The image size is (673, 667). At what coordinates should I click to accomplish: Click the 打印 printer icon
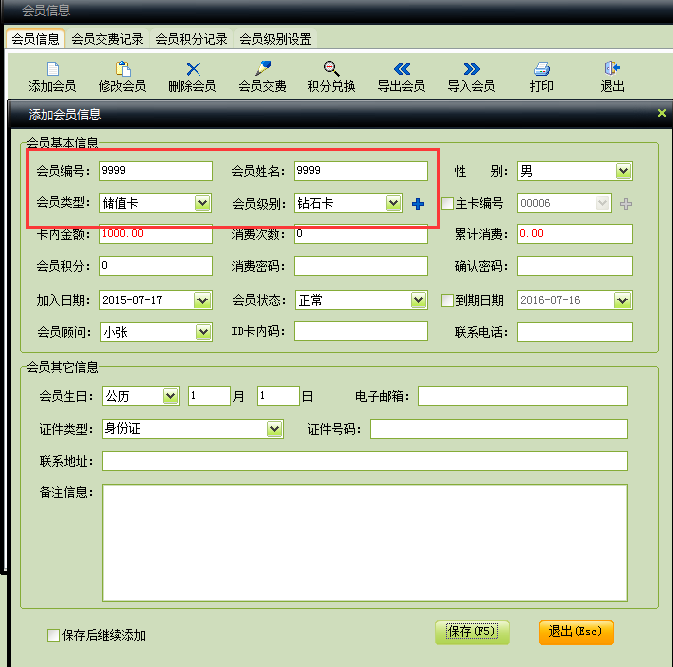coord(542,69)
